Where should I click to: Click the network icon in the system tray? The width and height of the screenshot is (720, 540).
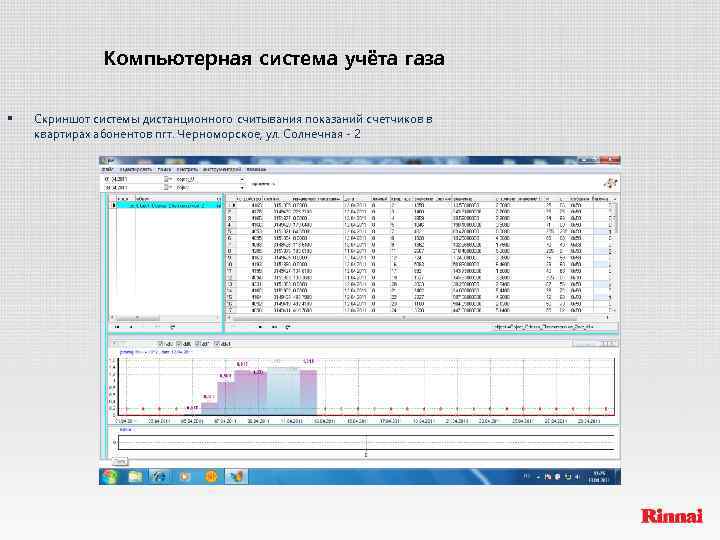[568, 477]
